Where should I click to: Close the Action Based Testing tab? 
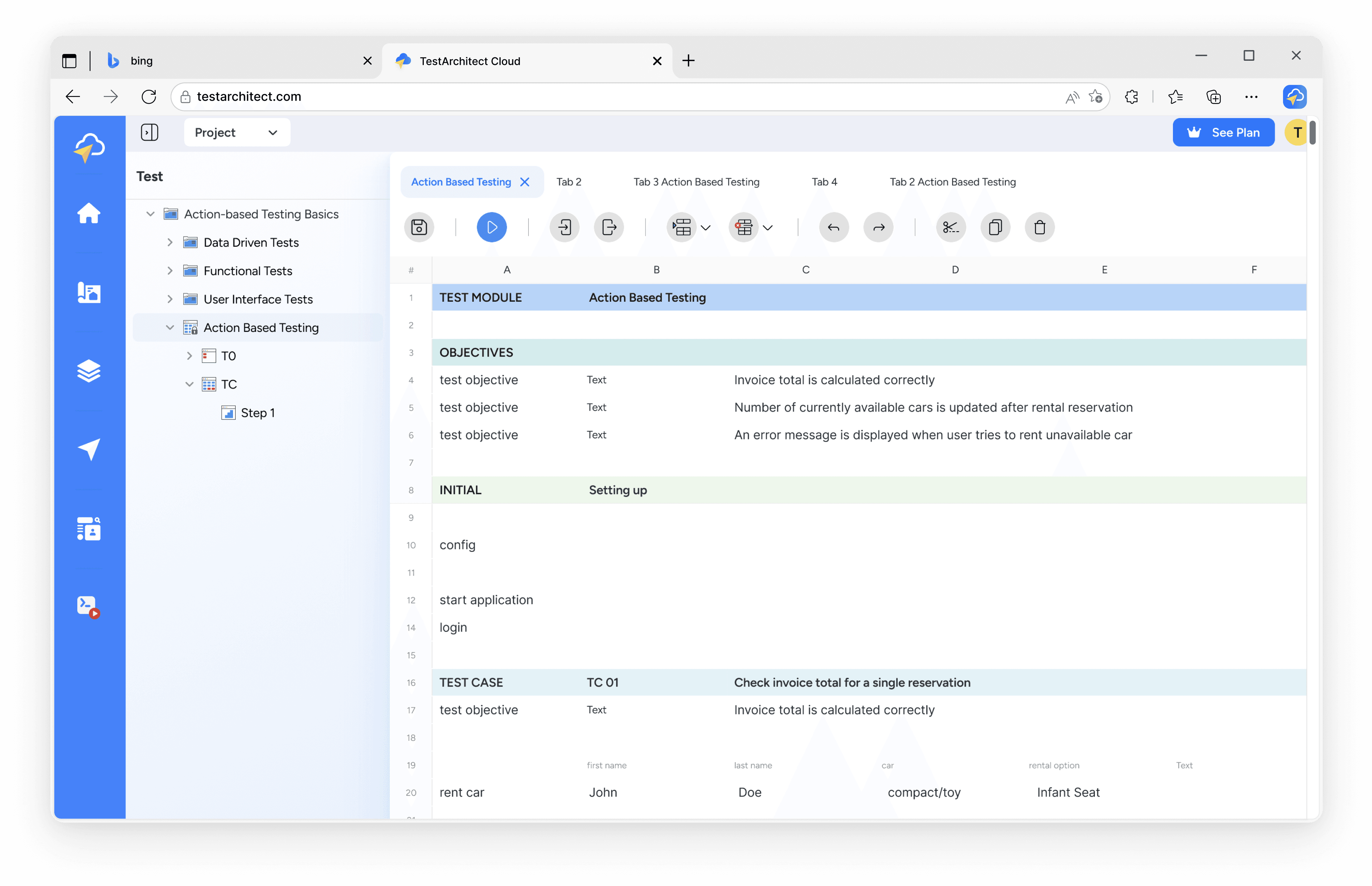[x=524, y=182]
